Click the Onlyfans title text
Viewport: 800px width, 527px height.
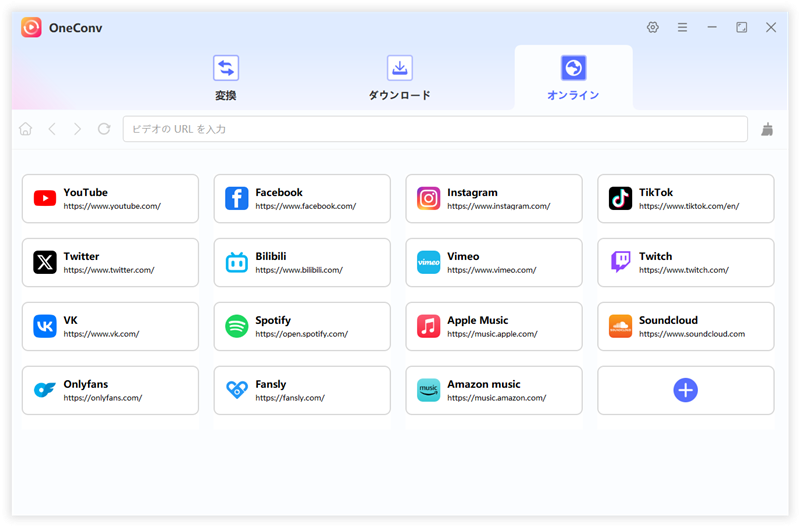pyautogui.click(x=86, y=384)
